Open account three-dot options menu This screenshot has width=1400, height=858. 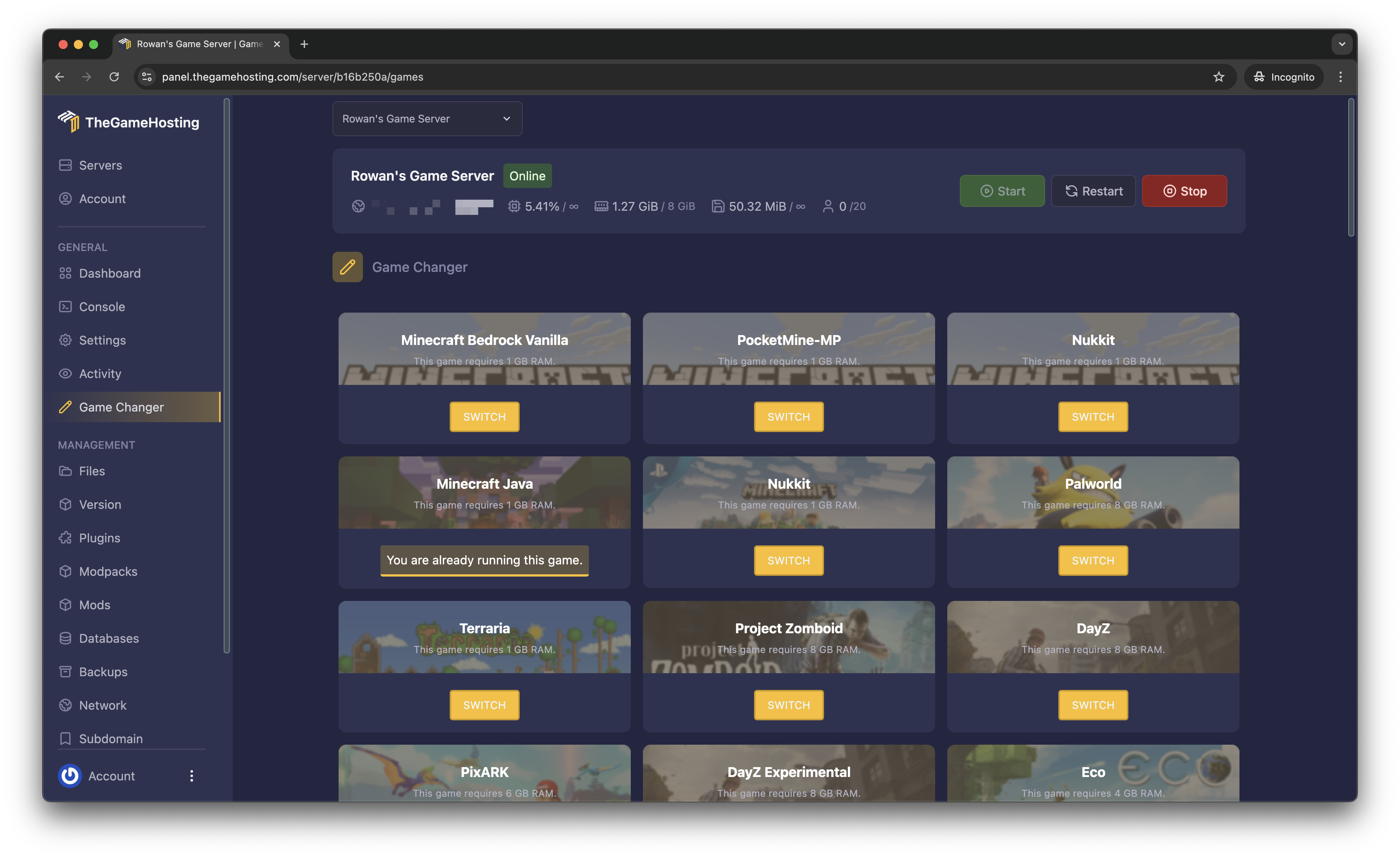[x=191, y=776]
